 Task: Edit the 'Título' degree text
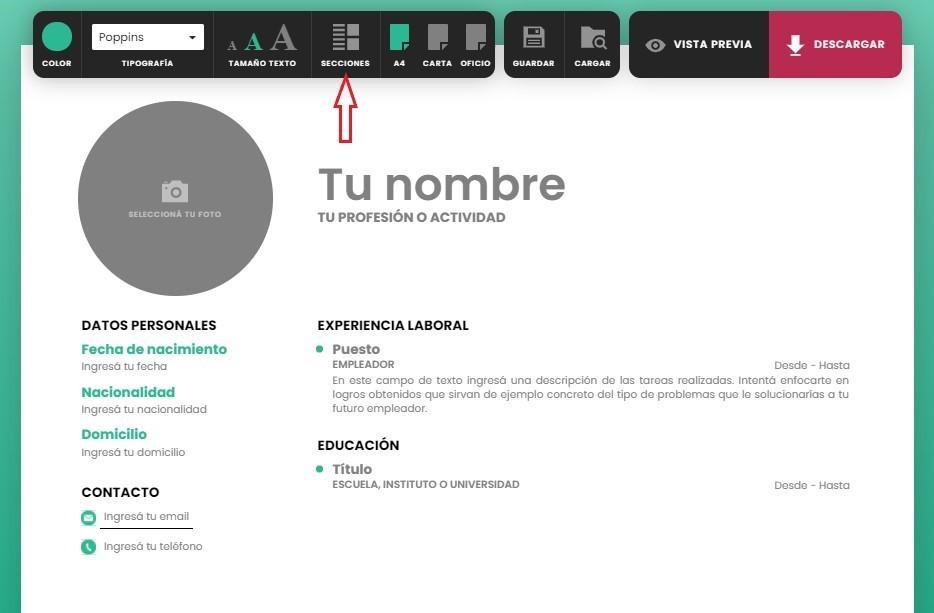[352, 469]
